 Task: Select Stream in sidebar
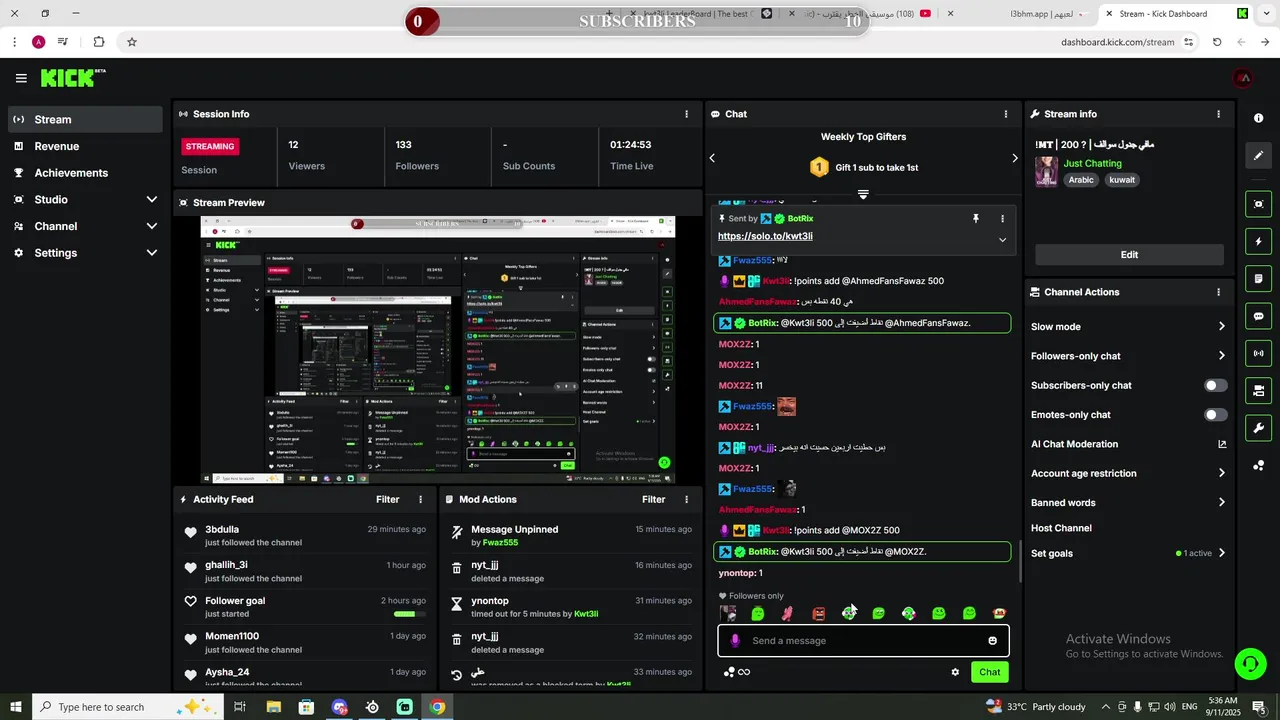[84, 119]
